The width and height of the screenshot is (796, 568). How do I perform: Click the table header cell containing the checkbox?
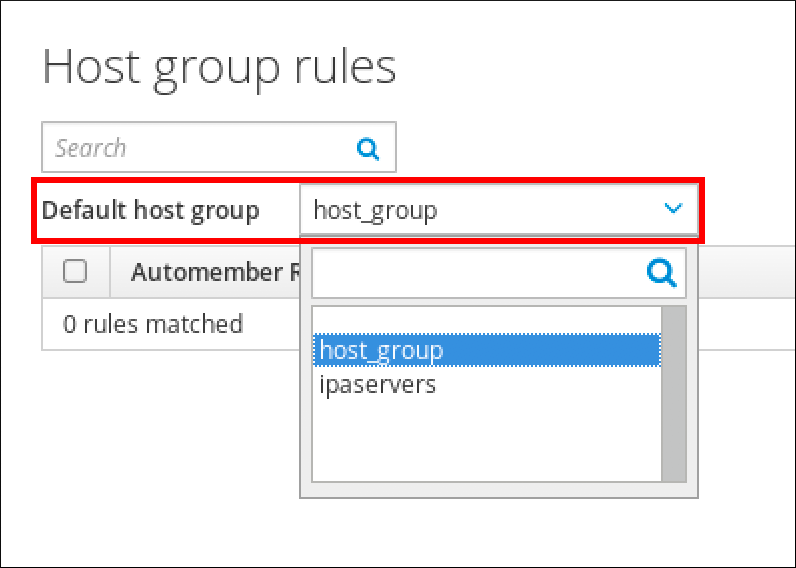coord(76,272)
